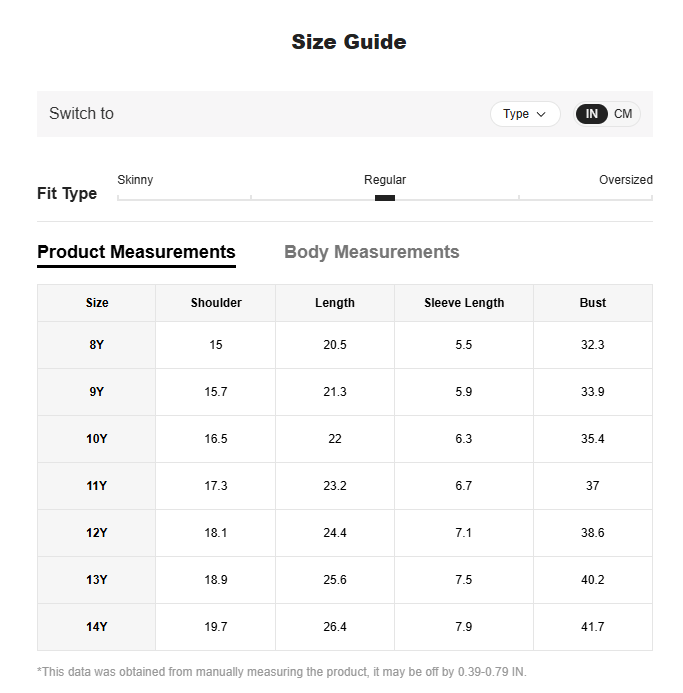This screenshot has width=683, height=693.
Task: Switch units to CM
Action: tap(623, 114)
